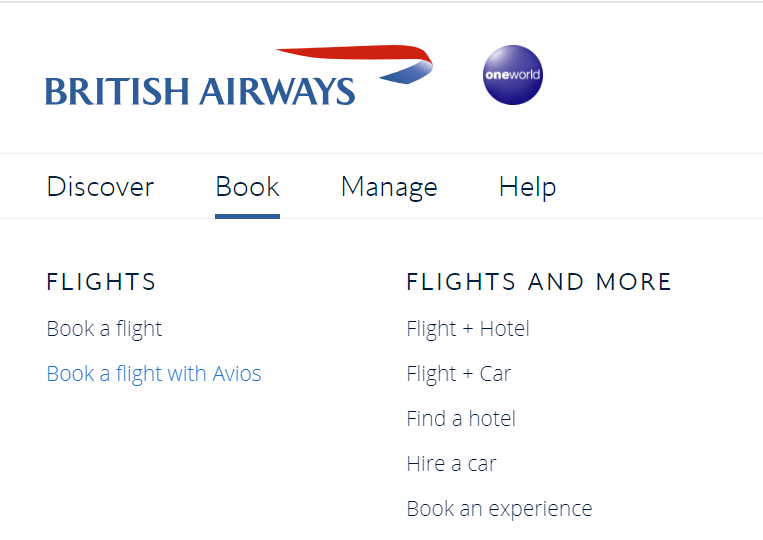Click the British Airways wordmark logo
This screenshot has width=763, height=540.
pos(200,92)
